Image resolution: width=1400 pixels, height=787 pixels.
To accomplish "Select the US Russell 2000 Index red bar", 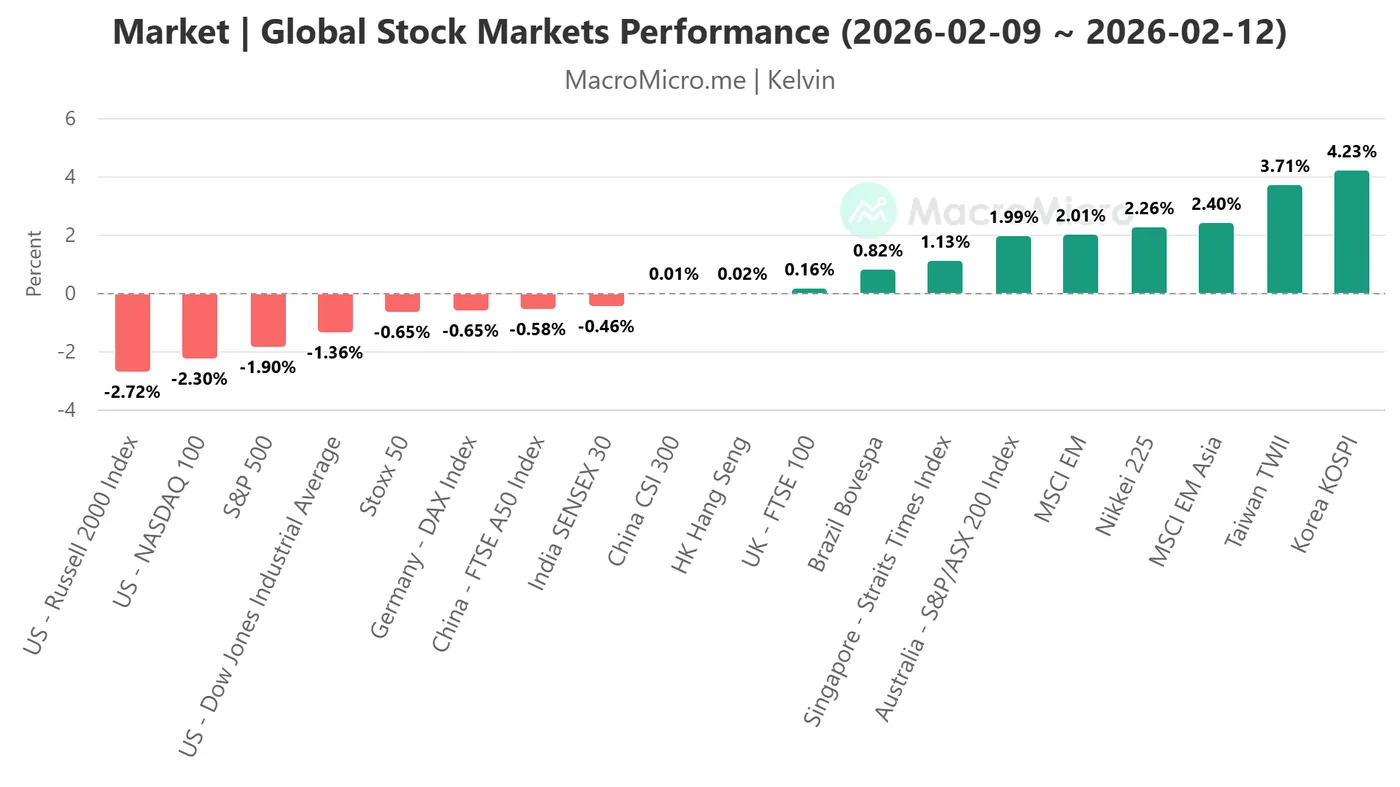I will (133, 332).
